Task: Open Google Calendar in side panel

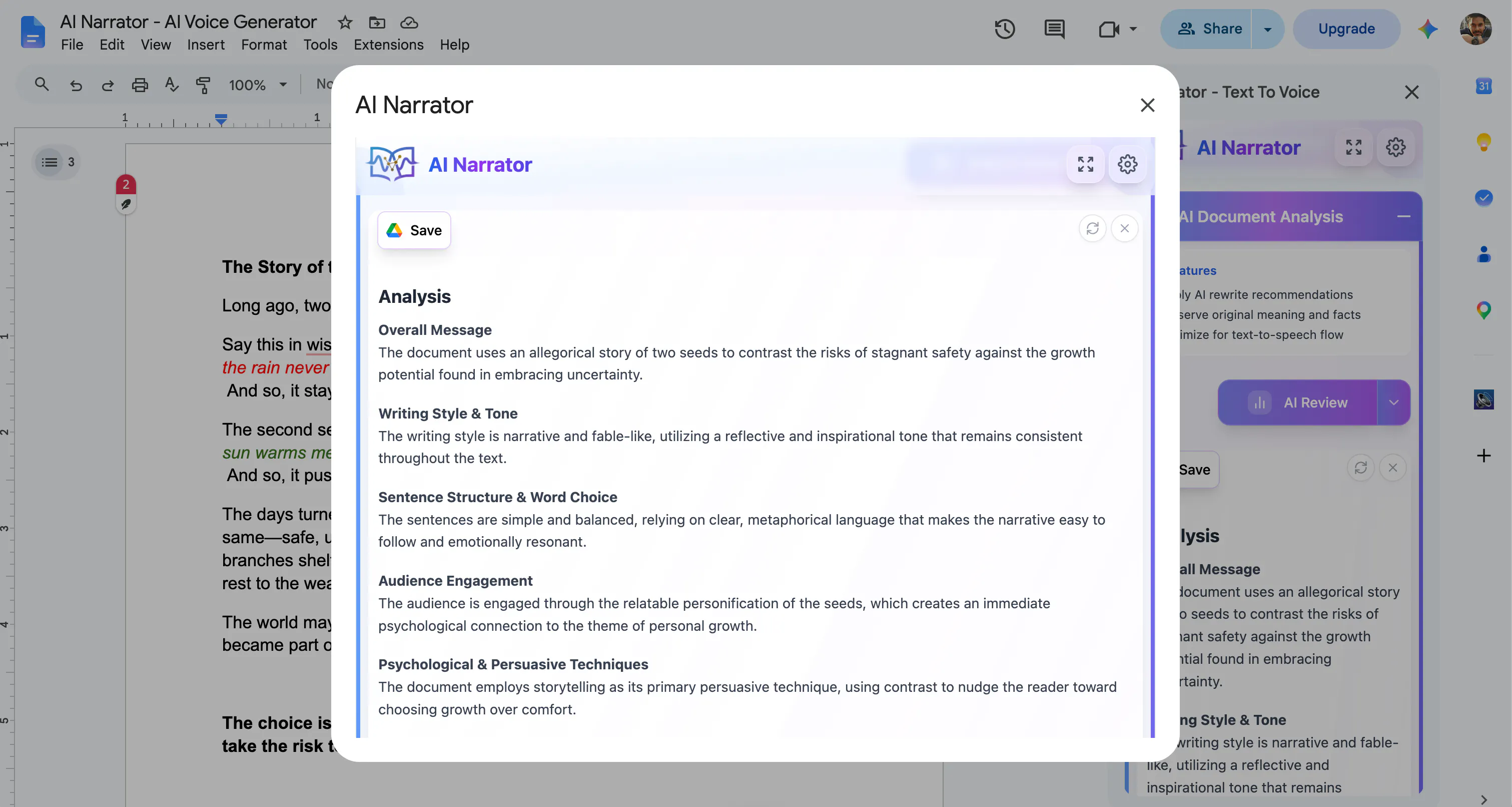Action: (x=1484, y=86)
